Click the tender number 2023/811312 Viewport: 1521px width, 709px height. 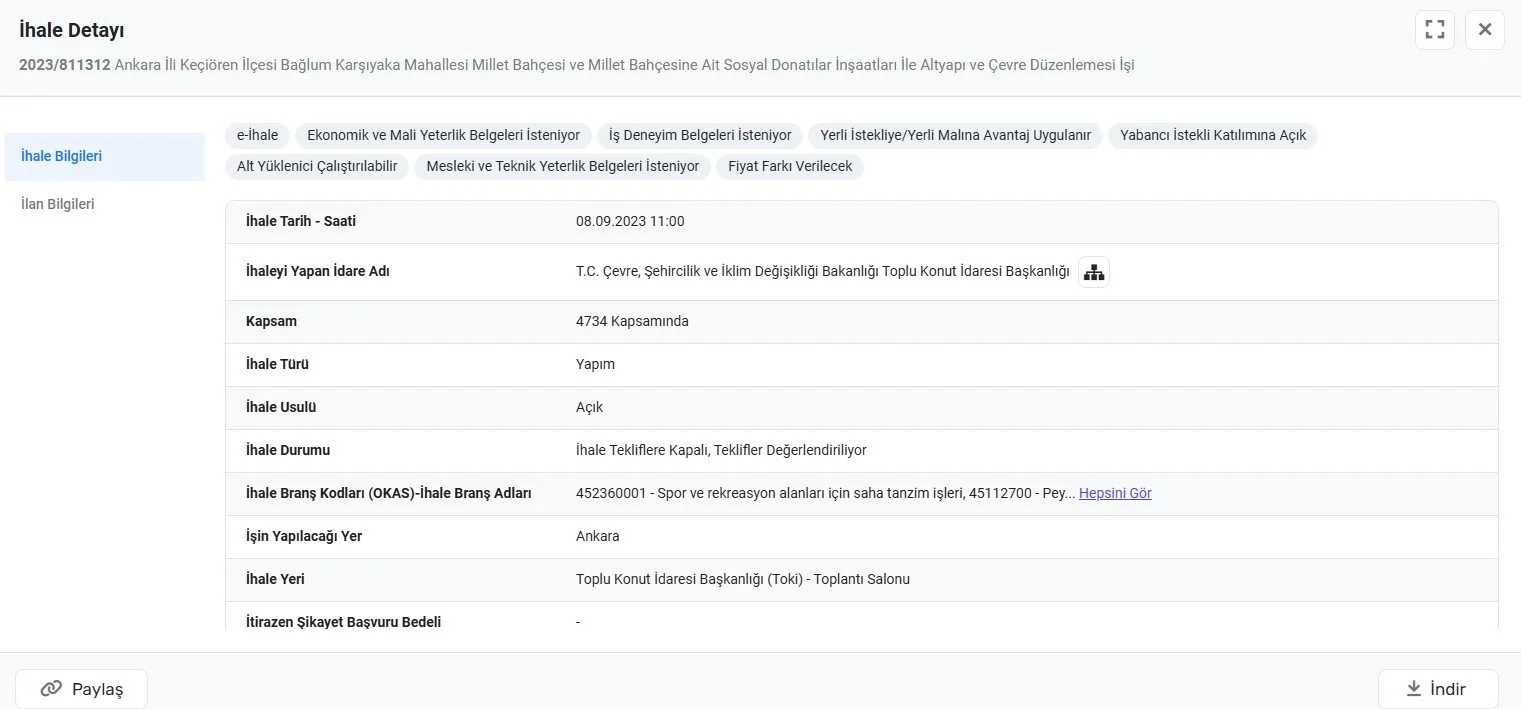click(65, 65)
